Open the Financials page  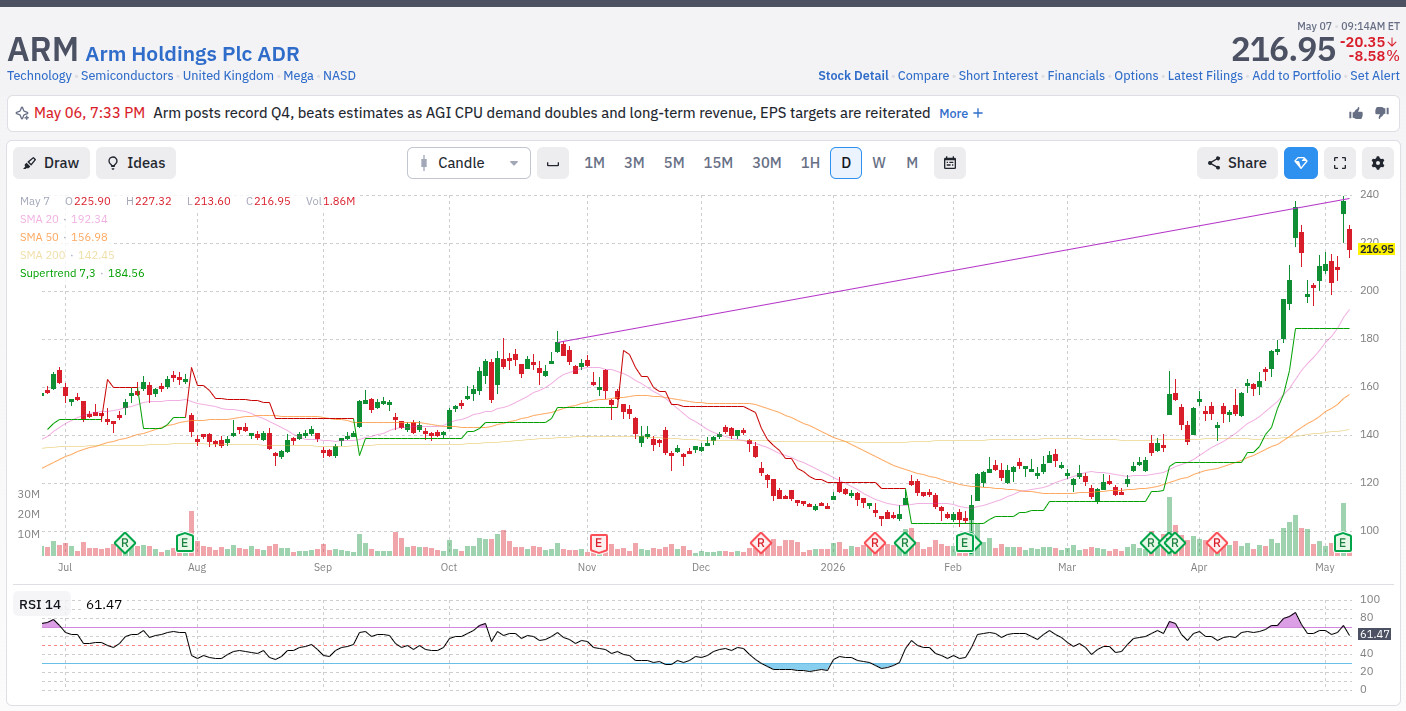point(1076,76)
